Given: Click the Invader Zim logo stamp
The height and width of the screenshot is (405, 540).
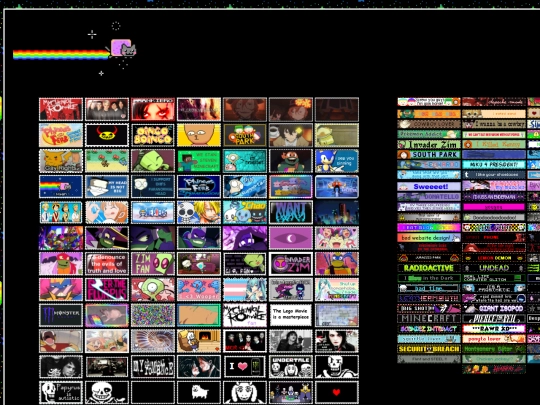Looking at the screenshot, I should coord(291,264).
